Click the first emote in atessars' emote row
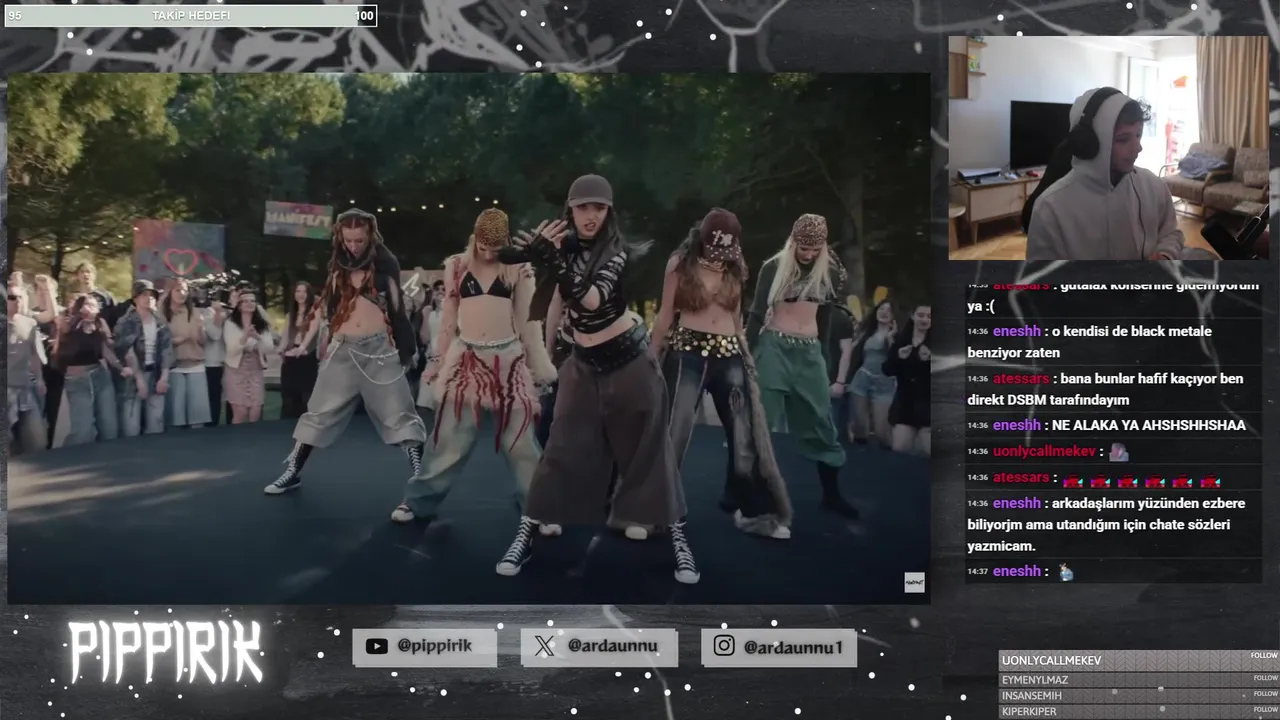Viewport: 1280px width, 720px height. tap(1073, 481)
